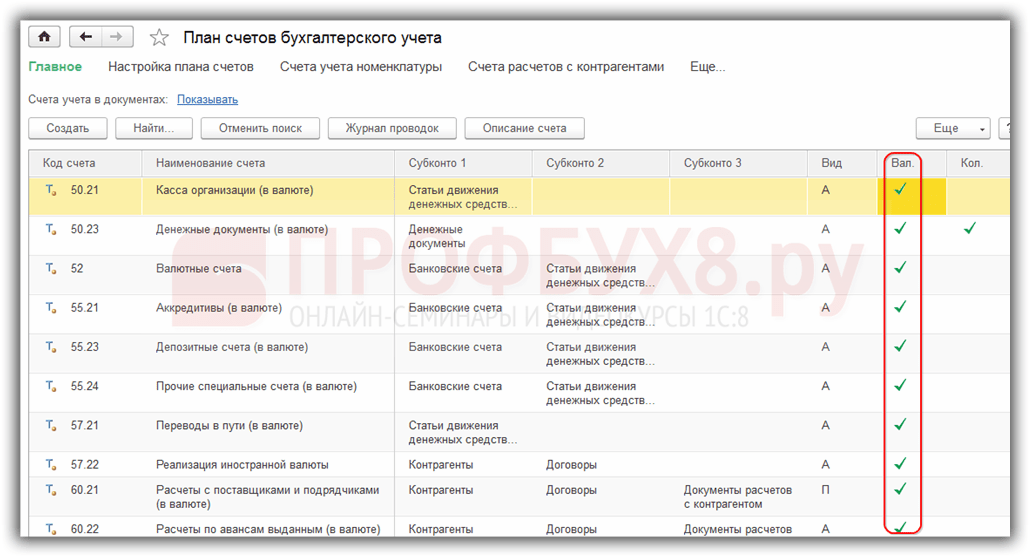Select account icon for row 60.21
Screen dimensions: 1030x557
click(51, 490)
